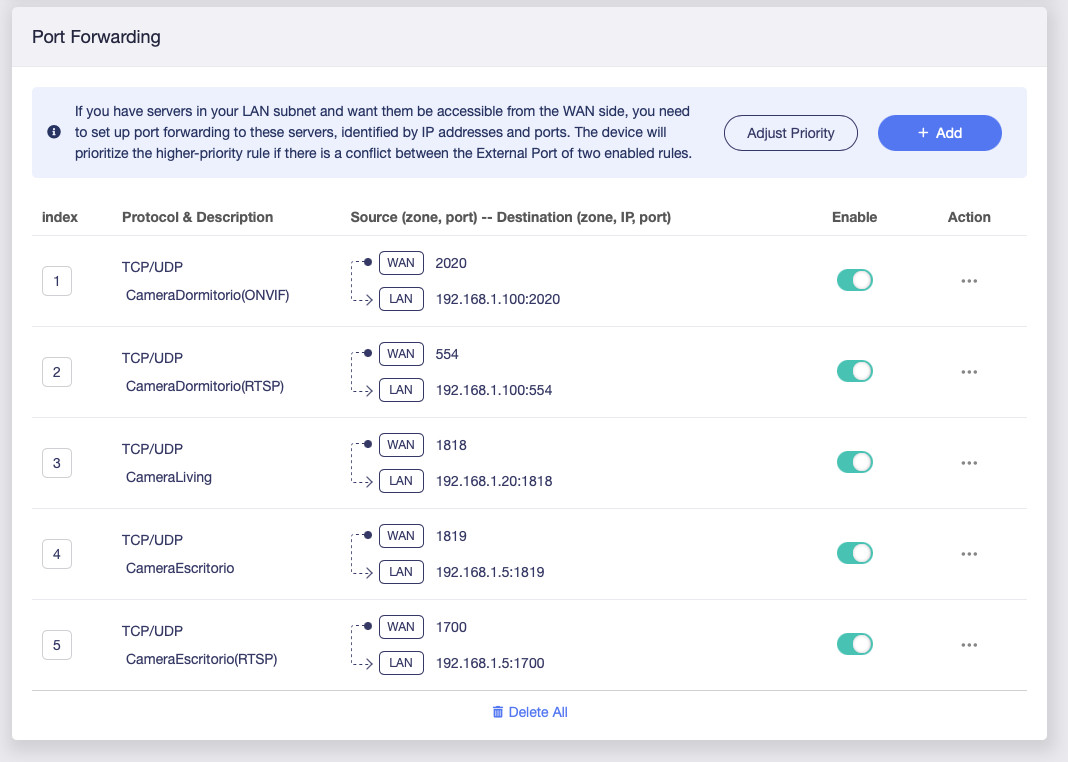Click the Source -- Destination column header
This screenshot has width=1068, height=762.
[x=510, y=217]
